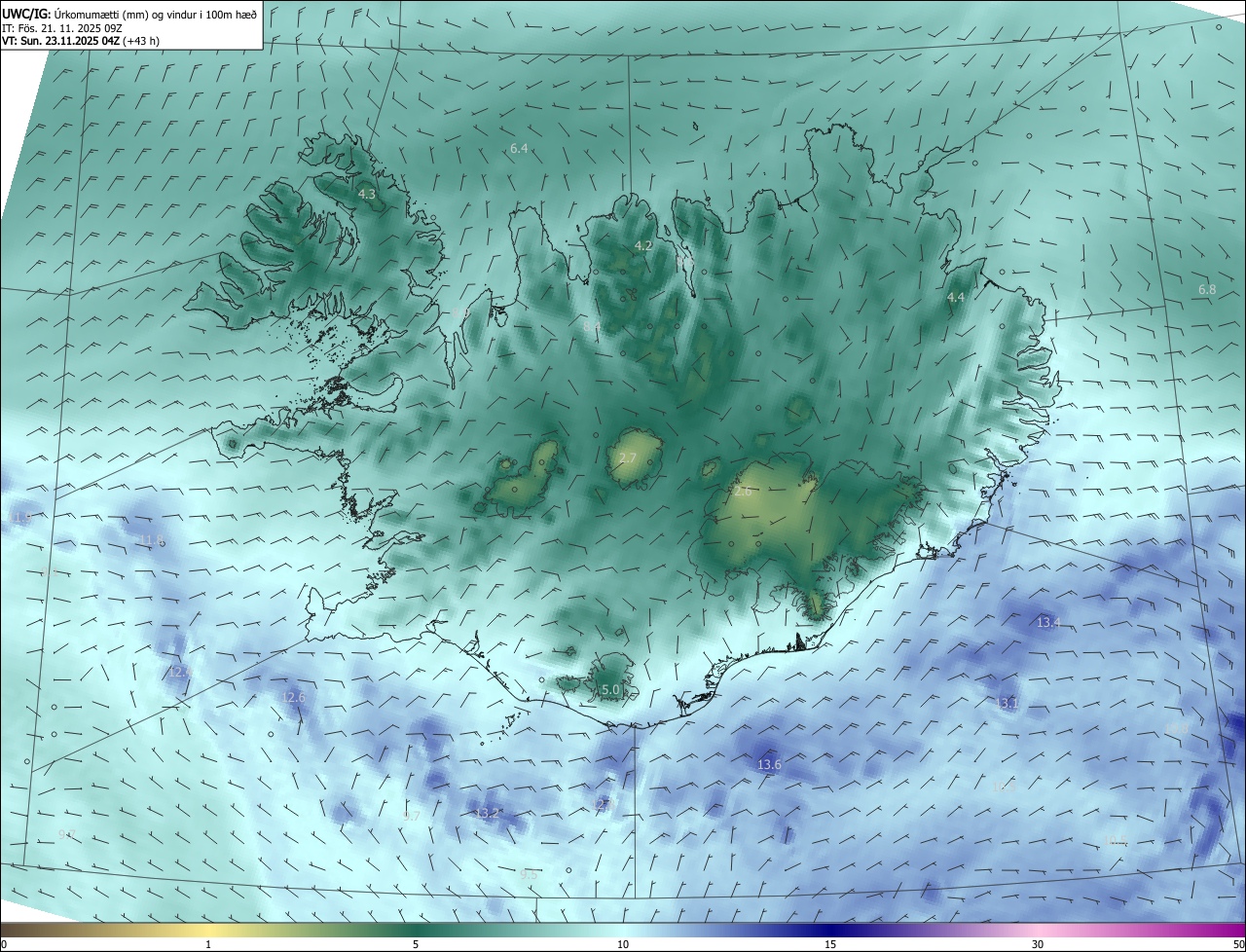
Task: Click the 2.7 value on central glacier
Action: pos(627,458)
